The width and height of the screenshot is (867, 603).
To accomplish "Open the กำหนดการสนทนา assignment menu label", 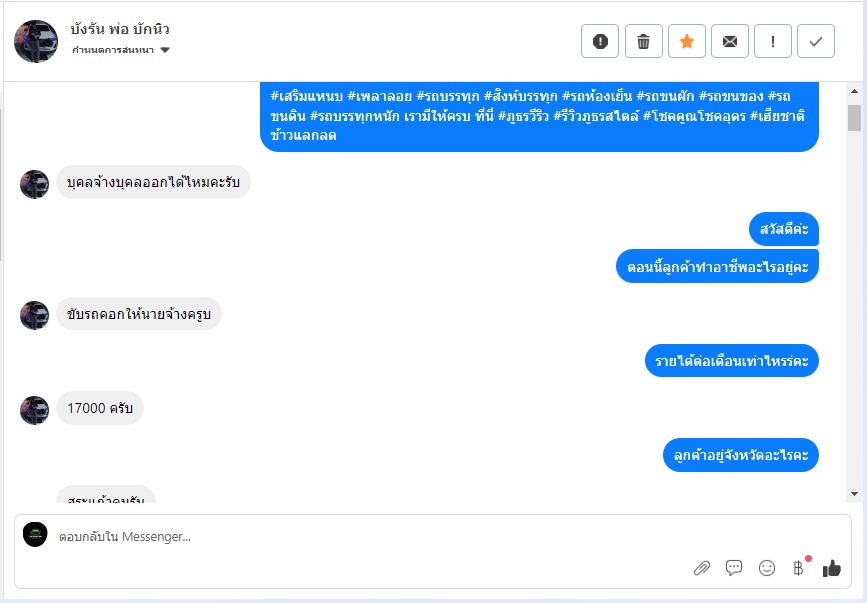I will coord(113,50).
